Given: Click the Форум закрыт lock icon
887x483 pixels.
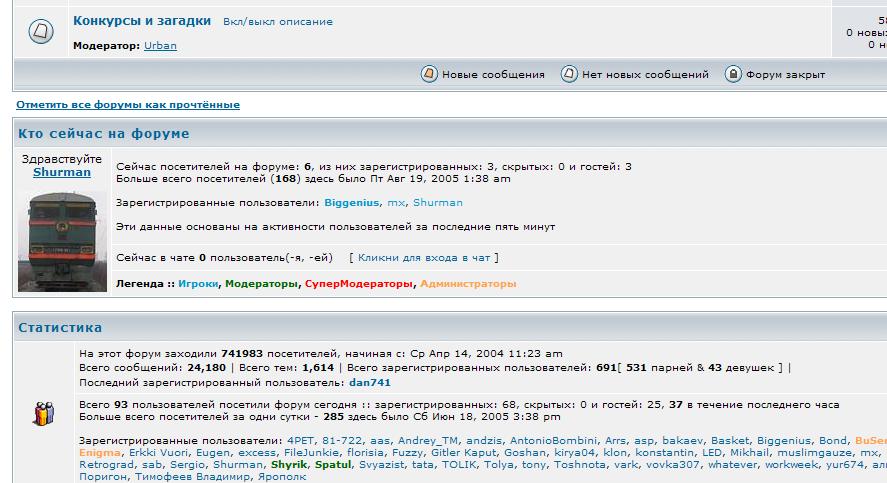Looking at the screenshot, I should pos(733,74).
